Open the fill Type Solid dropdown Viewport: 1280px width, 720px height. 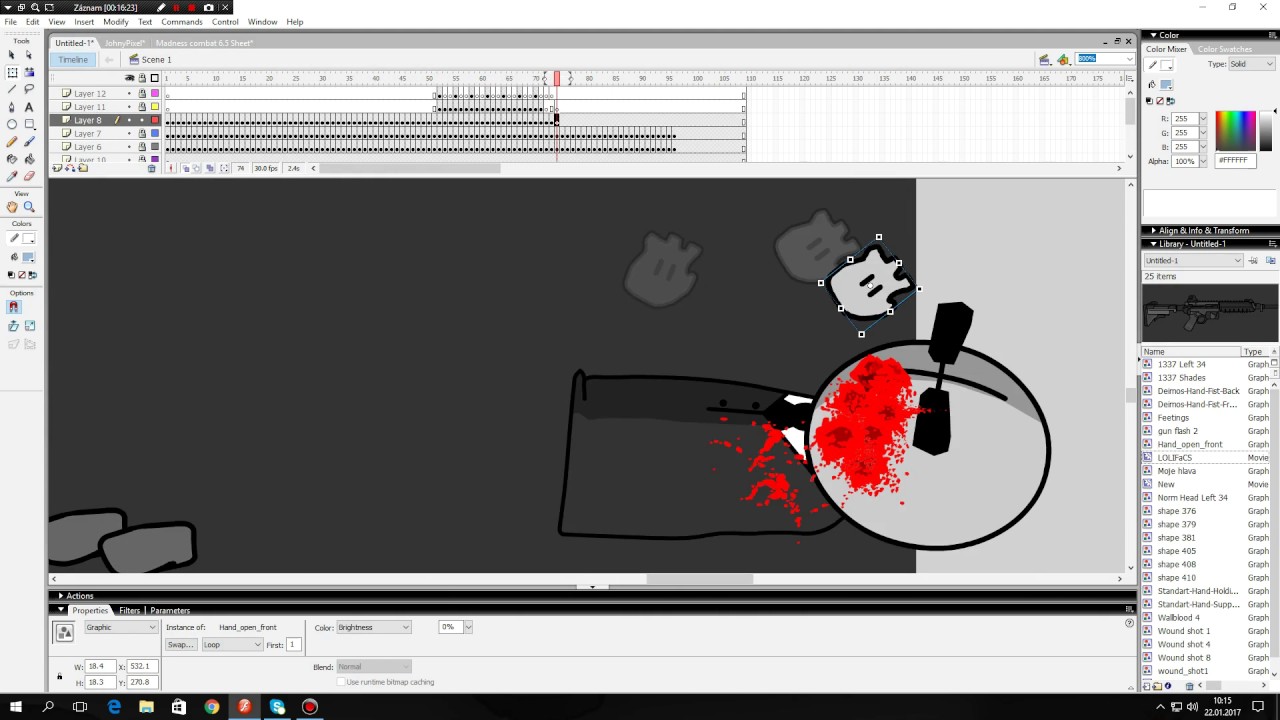tap(1252, 64)
